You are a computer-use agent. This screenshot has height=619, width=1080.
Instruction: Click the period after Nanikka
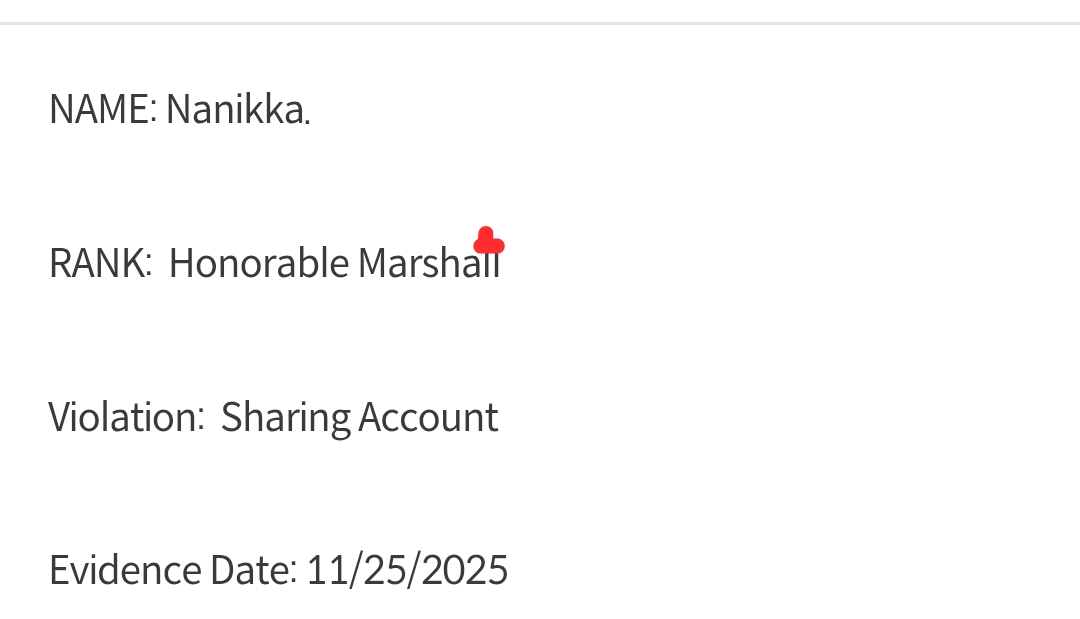(x=307, y=122)
